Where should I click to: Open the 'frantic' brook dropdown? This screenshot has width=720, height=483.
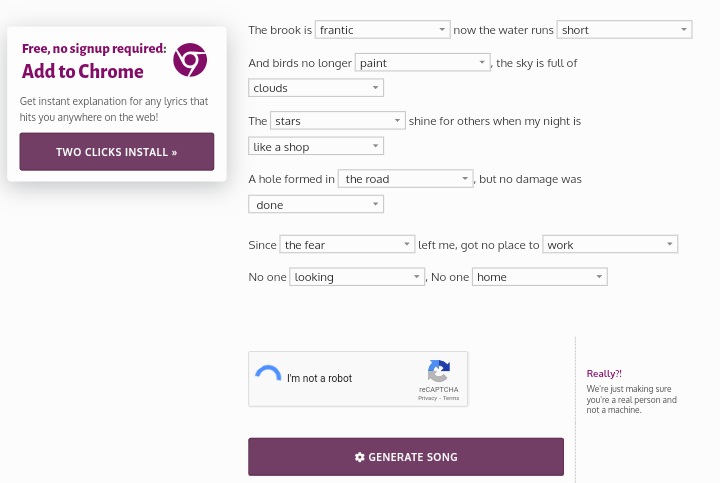tap(382, 30)
